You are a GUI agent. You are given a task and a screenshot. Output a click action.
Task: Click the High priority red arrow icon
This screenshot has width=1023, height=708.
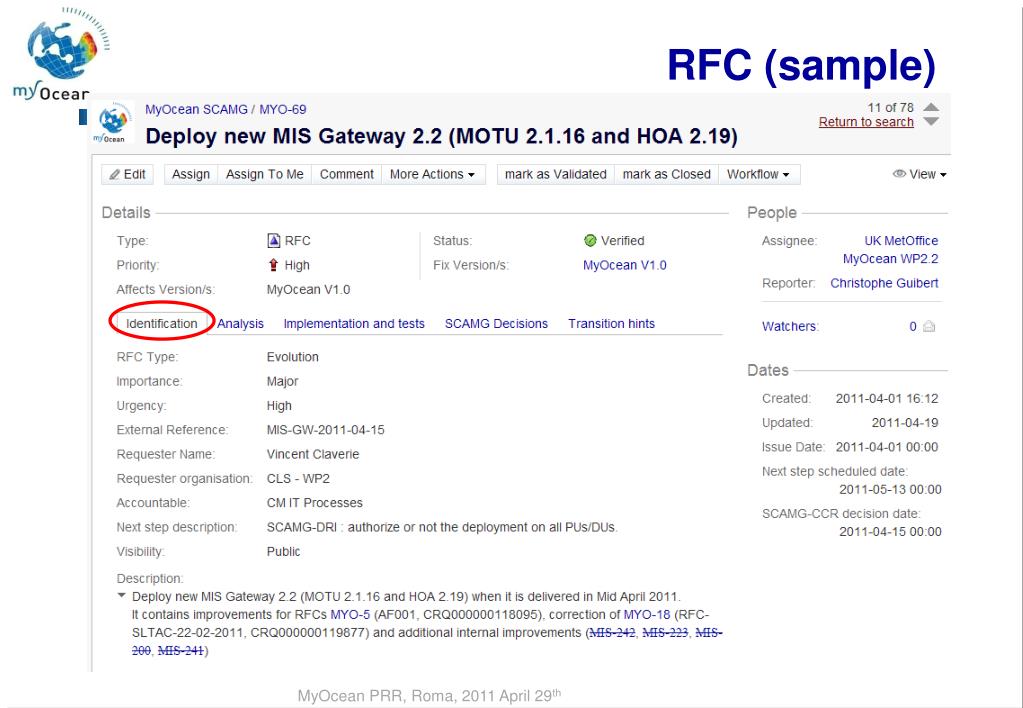[273, 265]
